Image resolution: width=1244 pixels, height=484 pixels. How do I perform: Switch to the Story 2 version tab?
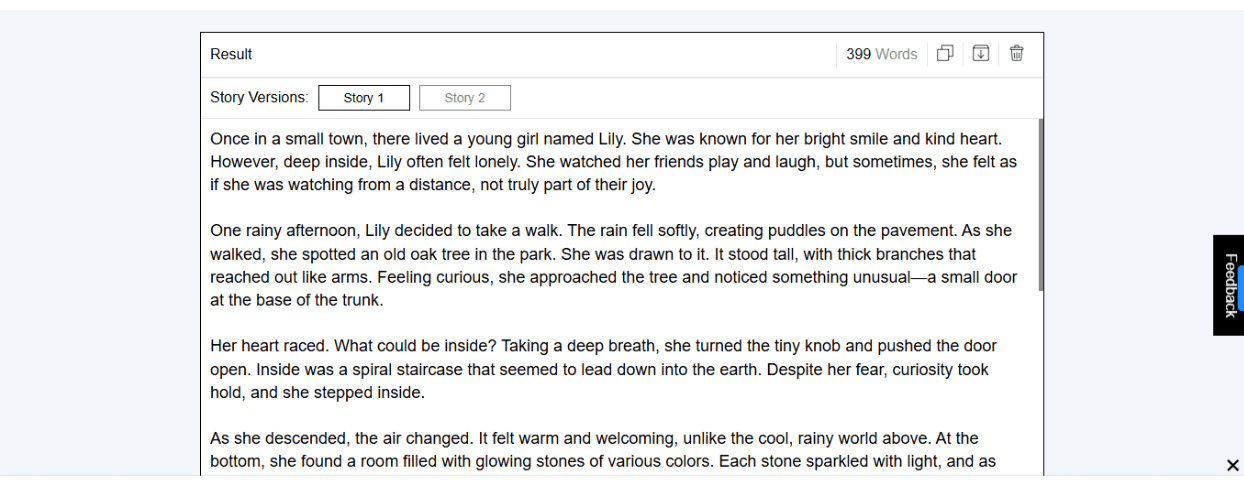[465, 98]
